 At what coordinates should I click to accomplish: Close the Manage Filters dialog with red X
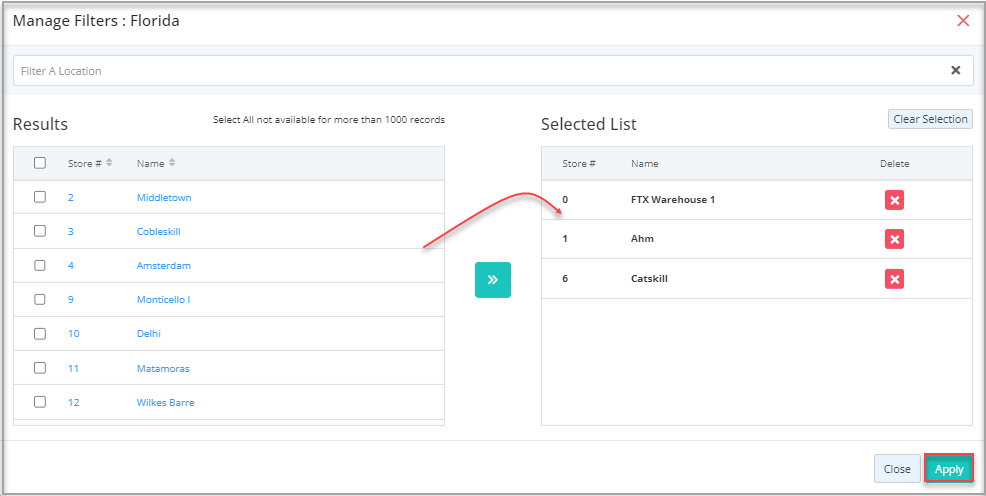pyautogui.click(x=963, y=21)
